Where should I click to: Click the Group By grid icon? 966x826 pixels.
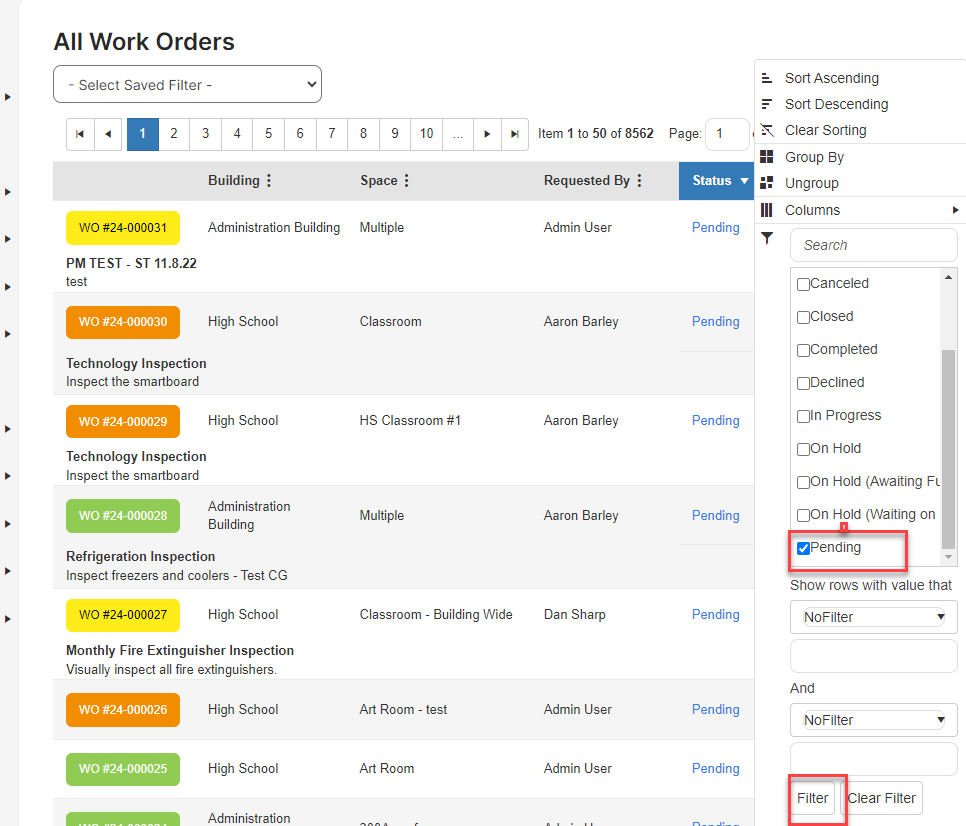pyautogui.click(x=766, y=156)
